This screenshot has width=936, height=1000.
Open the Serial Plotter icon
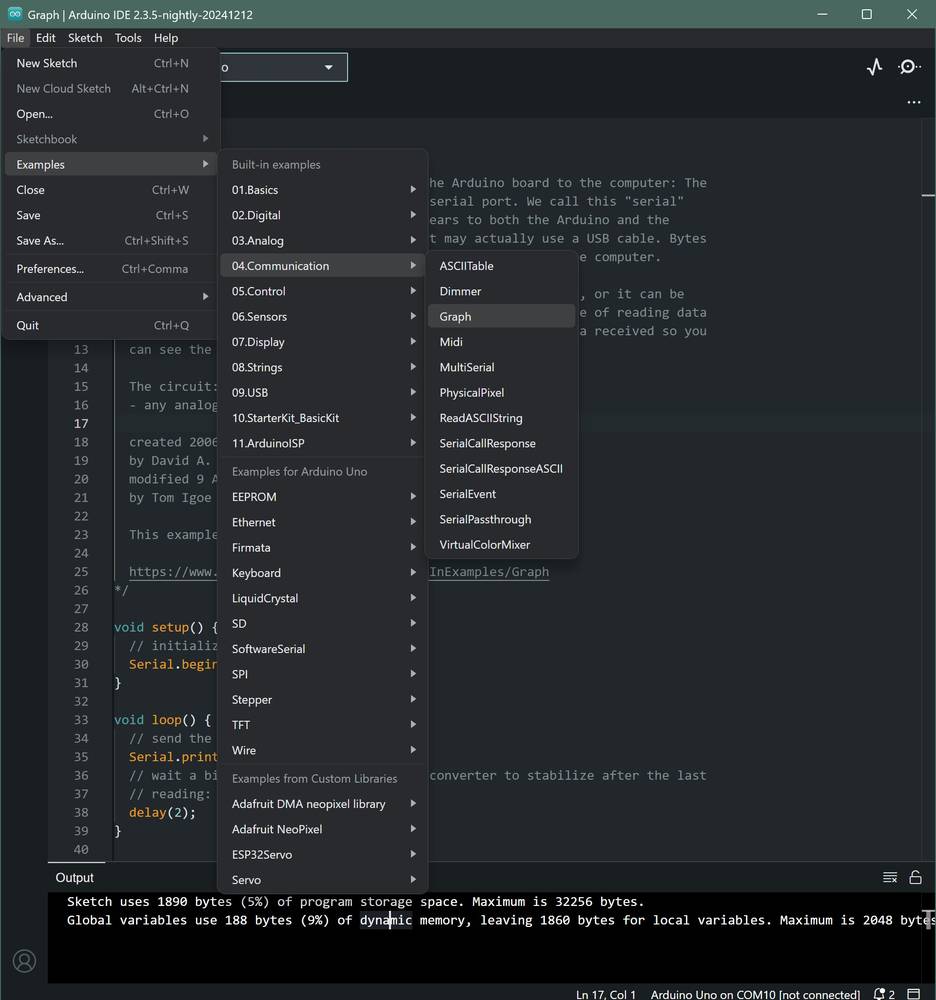point(875,67)
